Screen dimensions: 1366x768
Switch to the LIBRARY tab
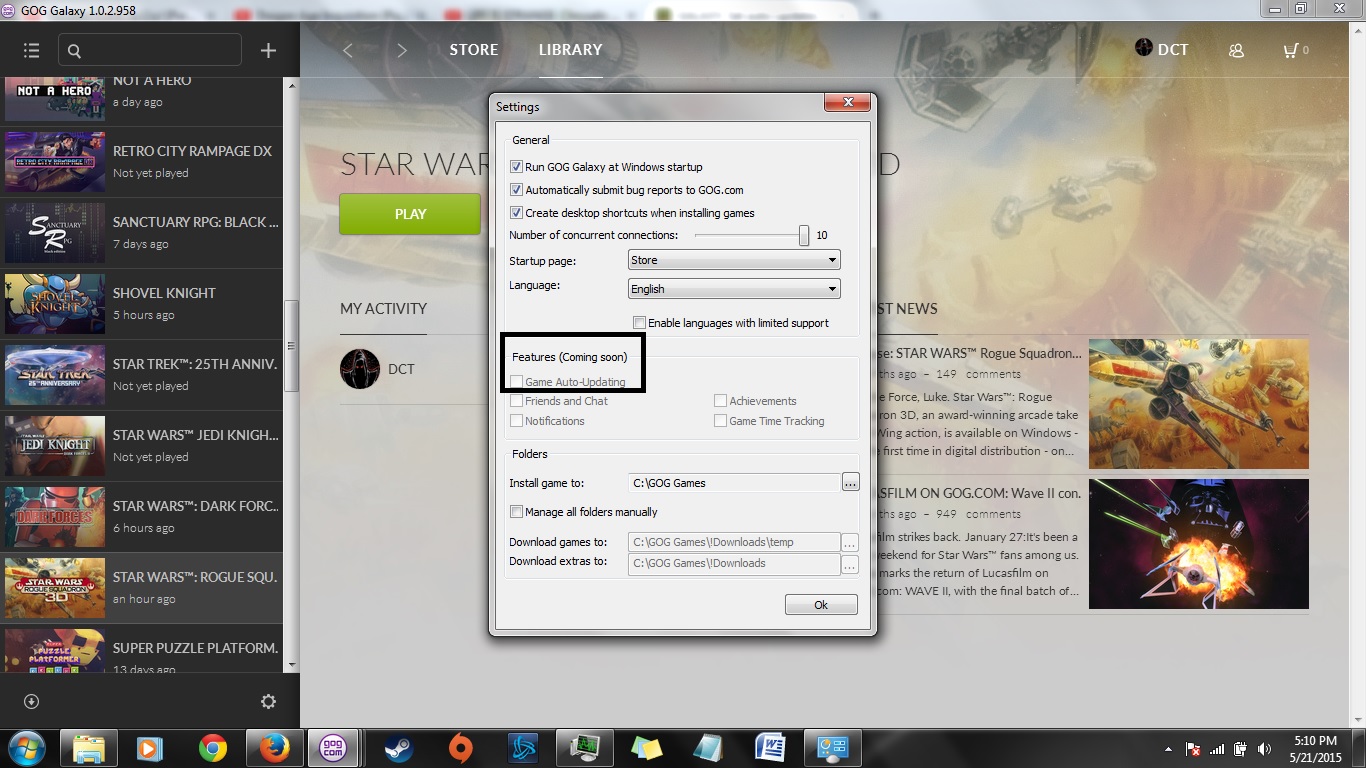570,50
